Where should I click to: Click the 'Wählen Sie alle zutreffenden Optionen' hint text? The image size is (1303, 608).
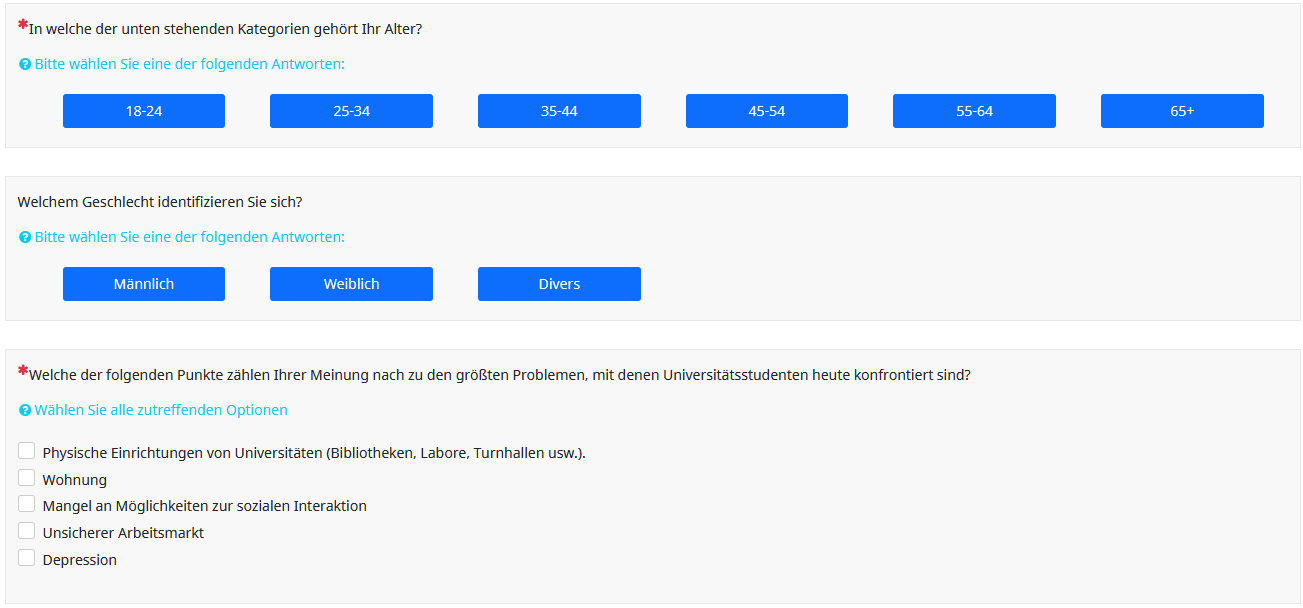[x=161, y=411]
